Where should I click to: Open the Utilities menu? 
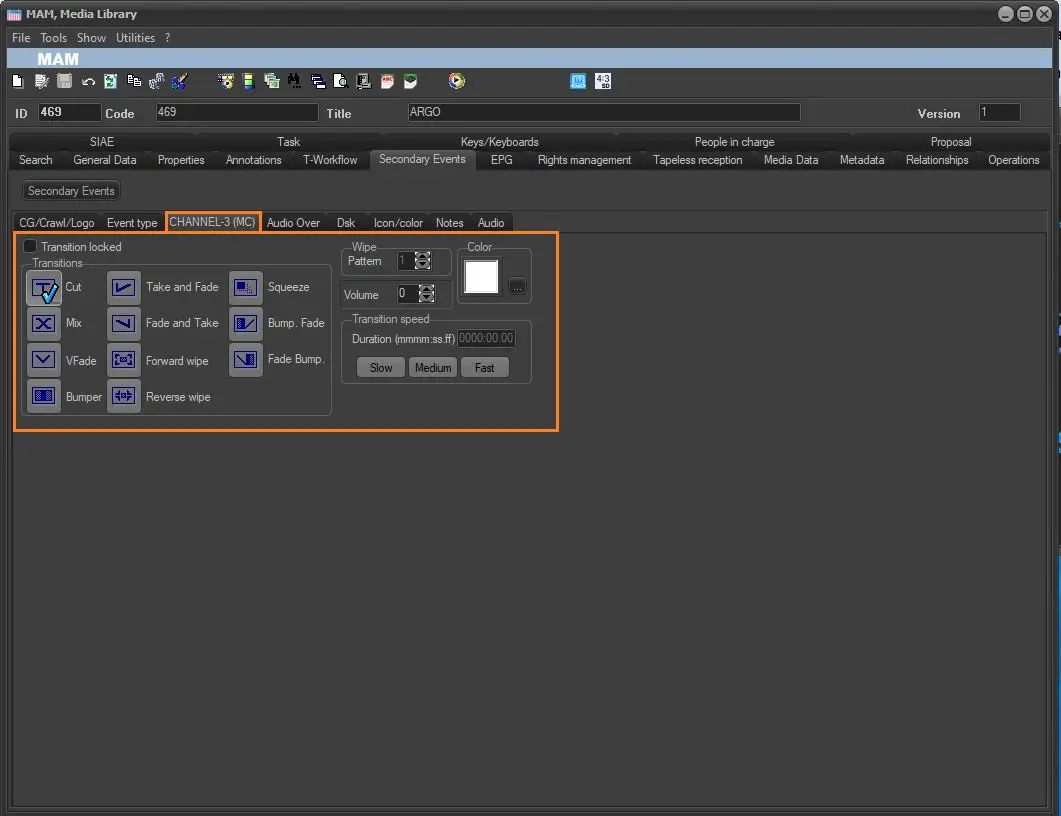[x=135, y=38]
